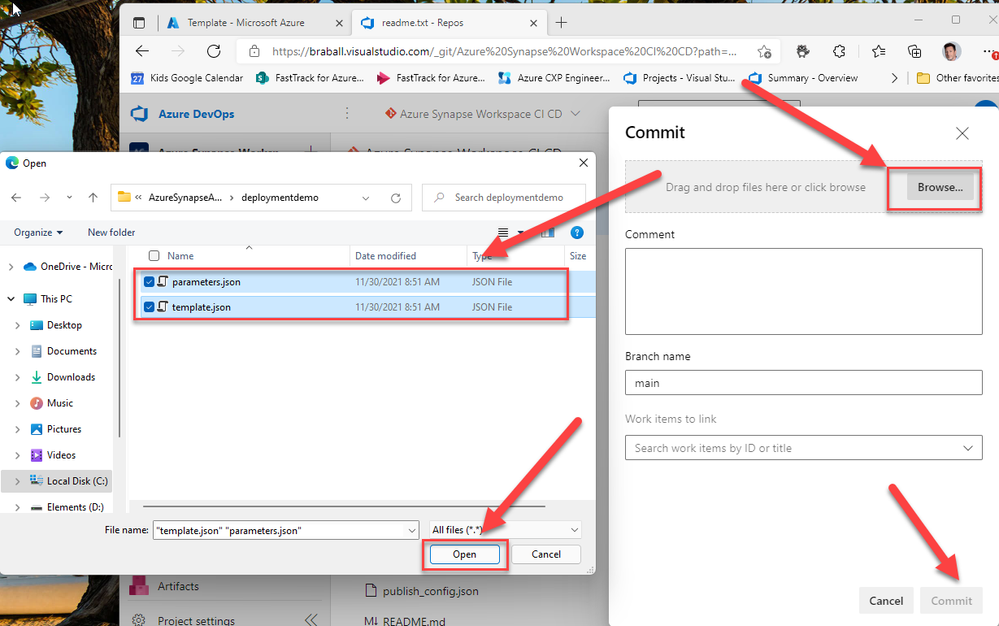Click the Azure DevOps logo
The height and width of the screenshot is (626, 999).
(x=140, y=114)
